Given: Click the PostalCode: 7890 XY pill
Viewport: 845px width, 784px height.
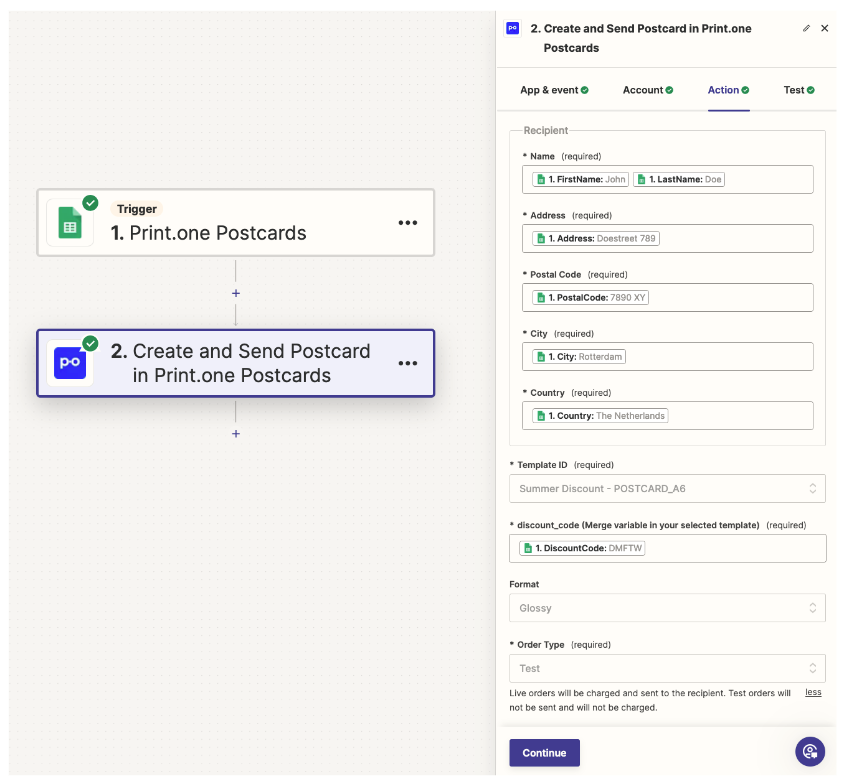Looking at the screenshot, I should pos(591,297).
